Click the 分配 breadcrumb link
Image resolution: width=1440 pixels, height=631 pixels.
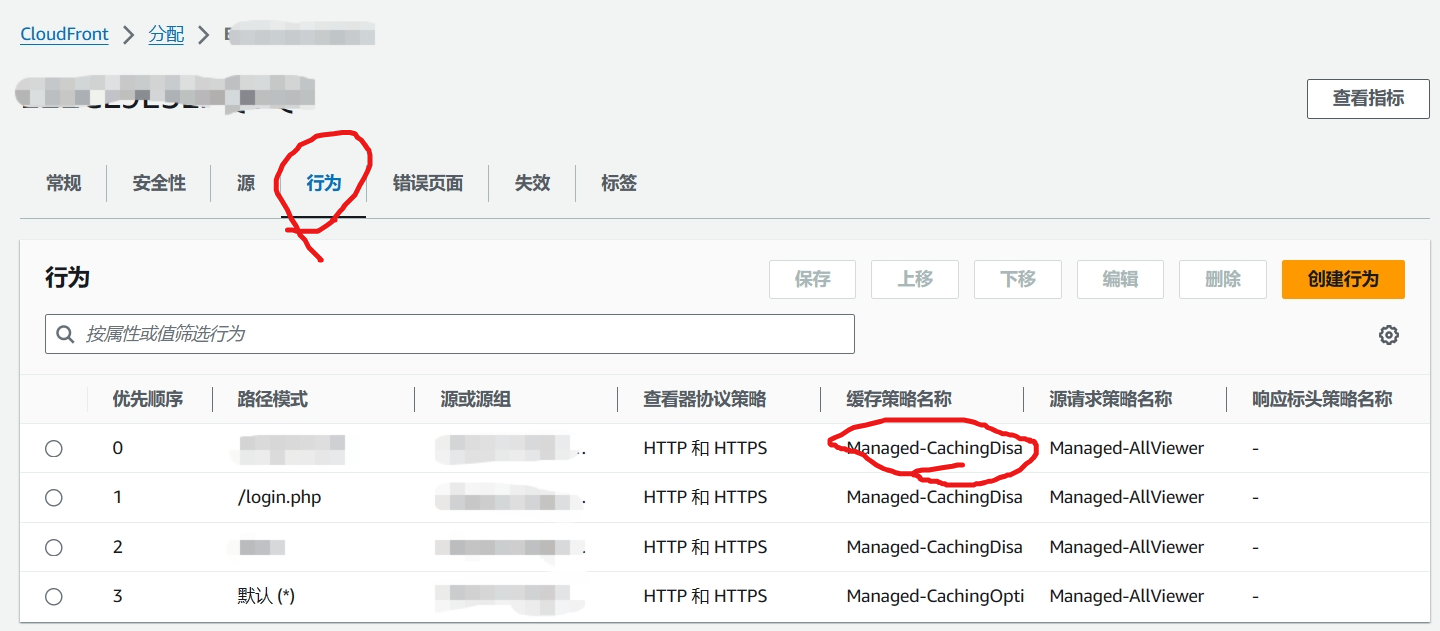coord(166,33)
